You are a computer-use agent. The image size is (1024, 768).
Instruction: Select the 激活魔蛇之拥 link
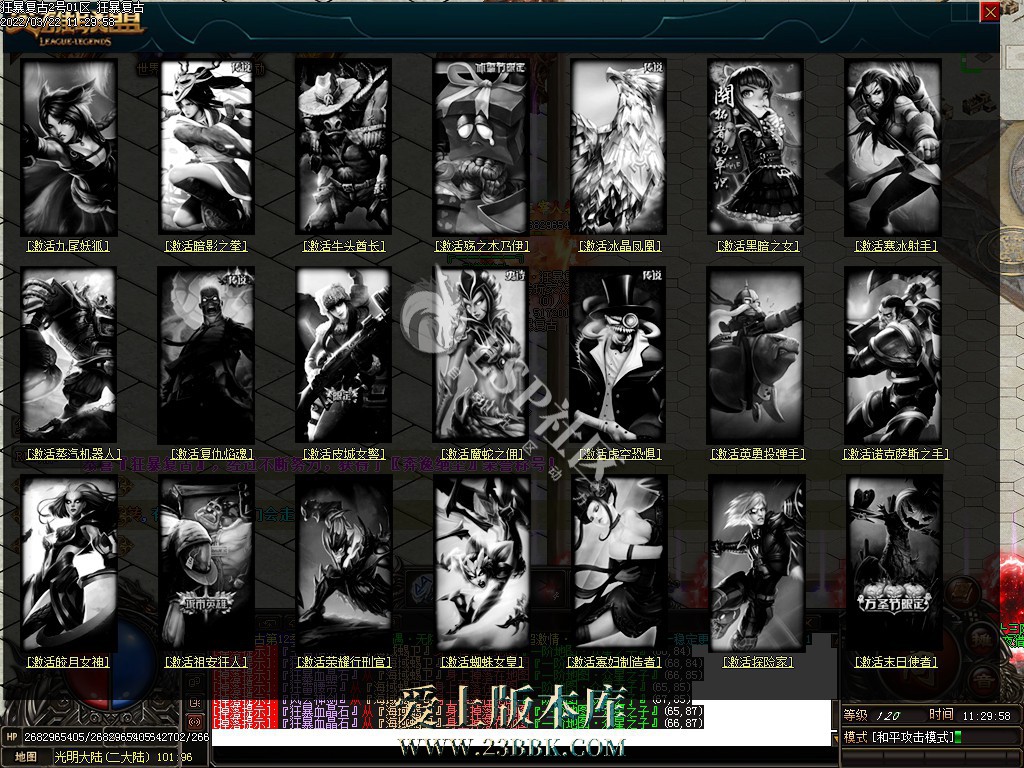pos(482,454)
